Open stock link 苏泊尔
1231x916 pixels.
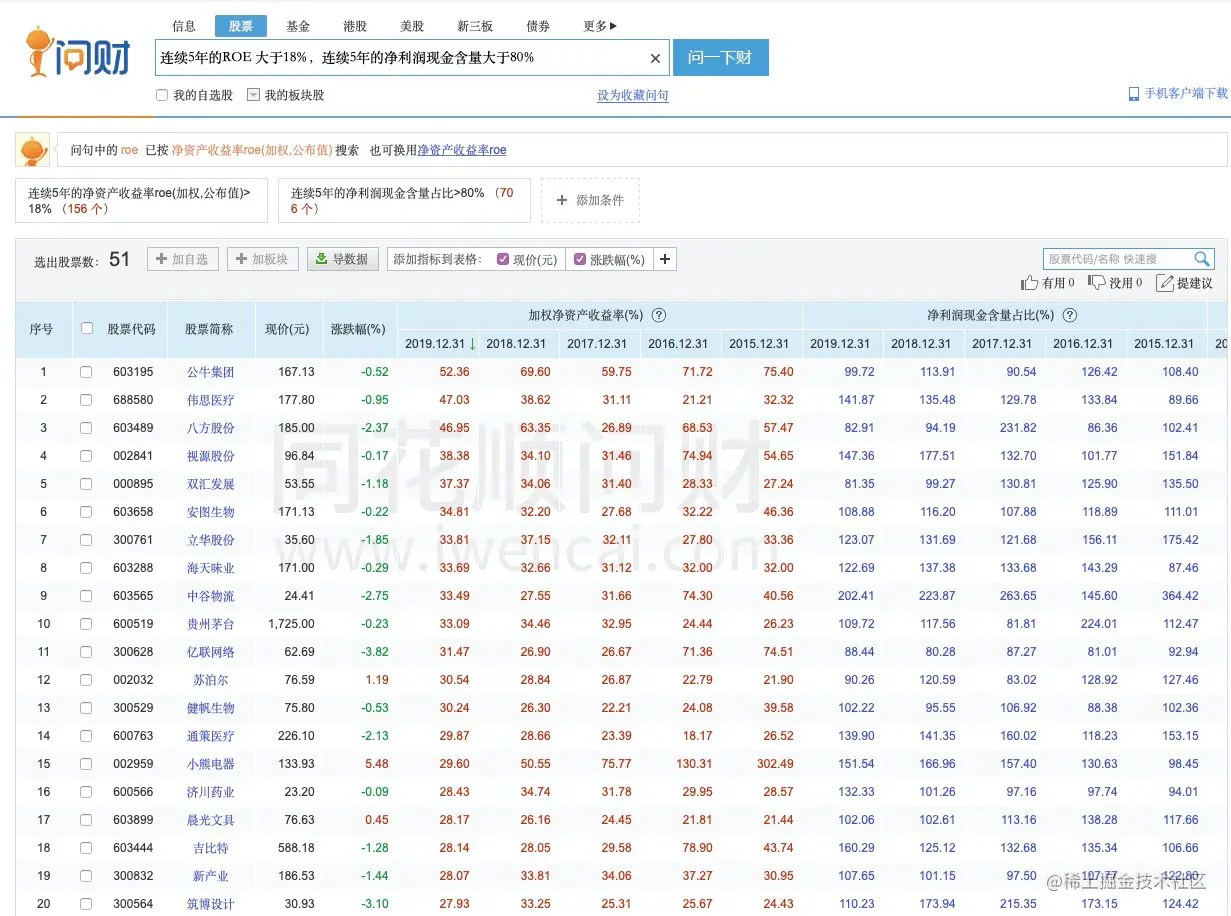[x=210, y=680]
